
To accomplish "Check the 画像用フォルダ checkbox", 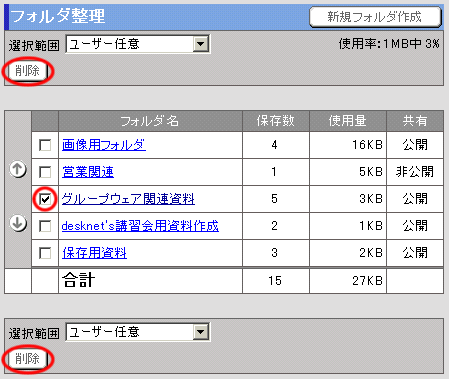I will pyautogui.click(x=45, y=145).
